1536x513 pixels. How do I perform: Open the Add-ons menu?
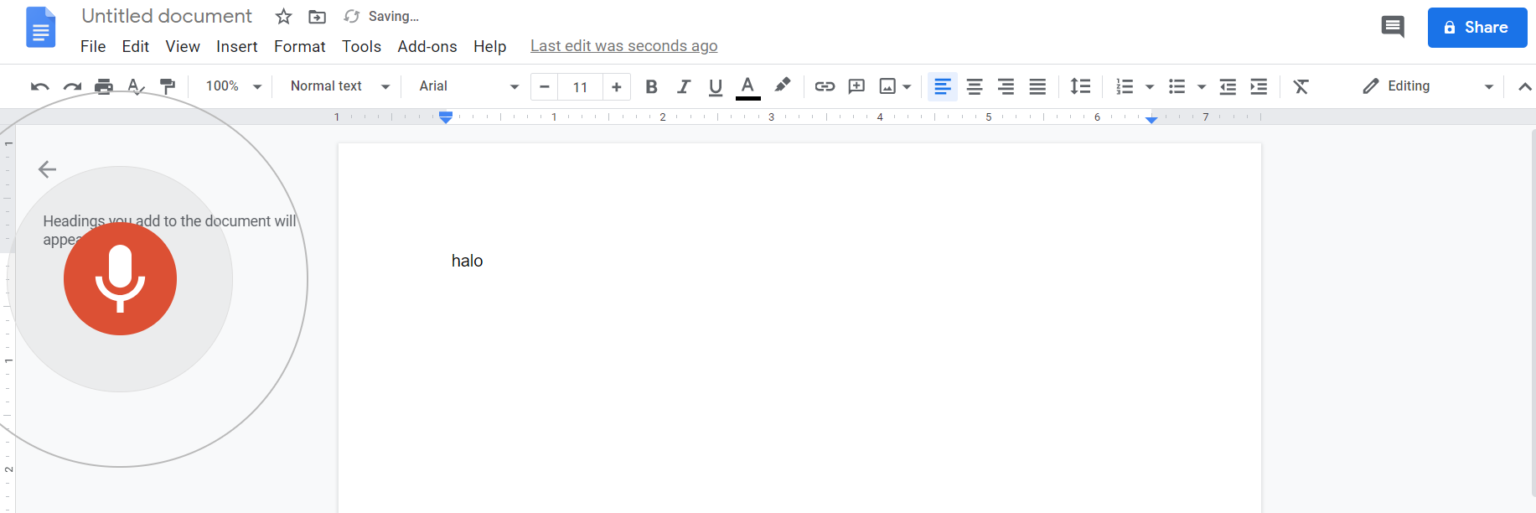pos(427,46)
